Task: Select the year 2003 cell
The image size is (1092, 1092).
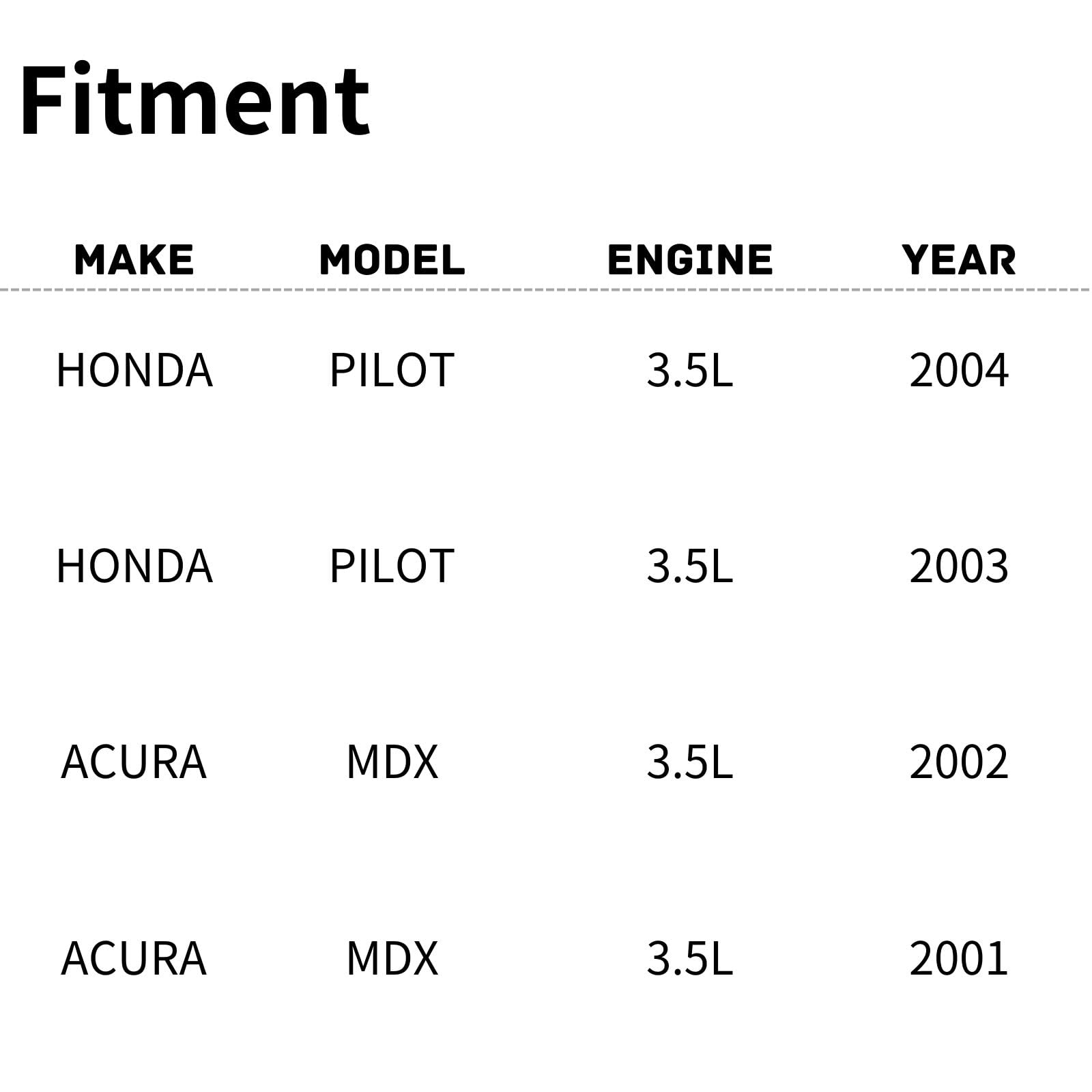Action: pyautogui.click(x=958, y=566)
